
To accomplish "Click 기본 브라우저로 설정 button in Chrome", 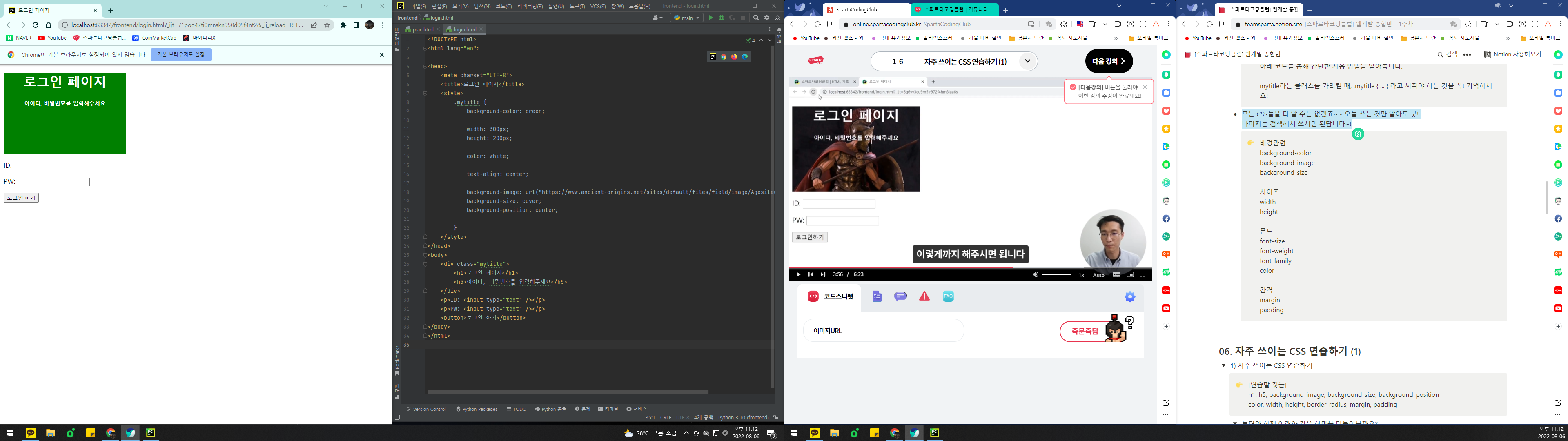I will pos(181,54).
